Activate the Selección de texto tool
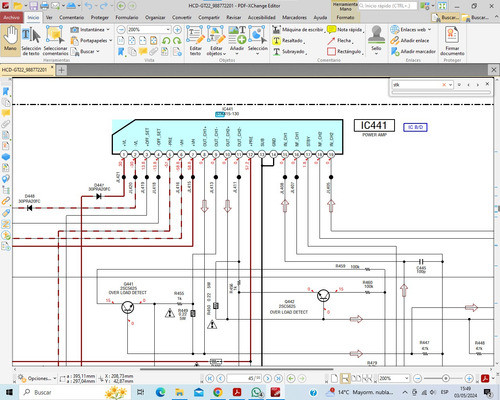500x400 pixels. coord(31,41)
